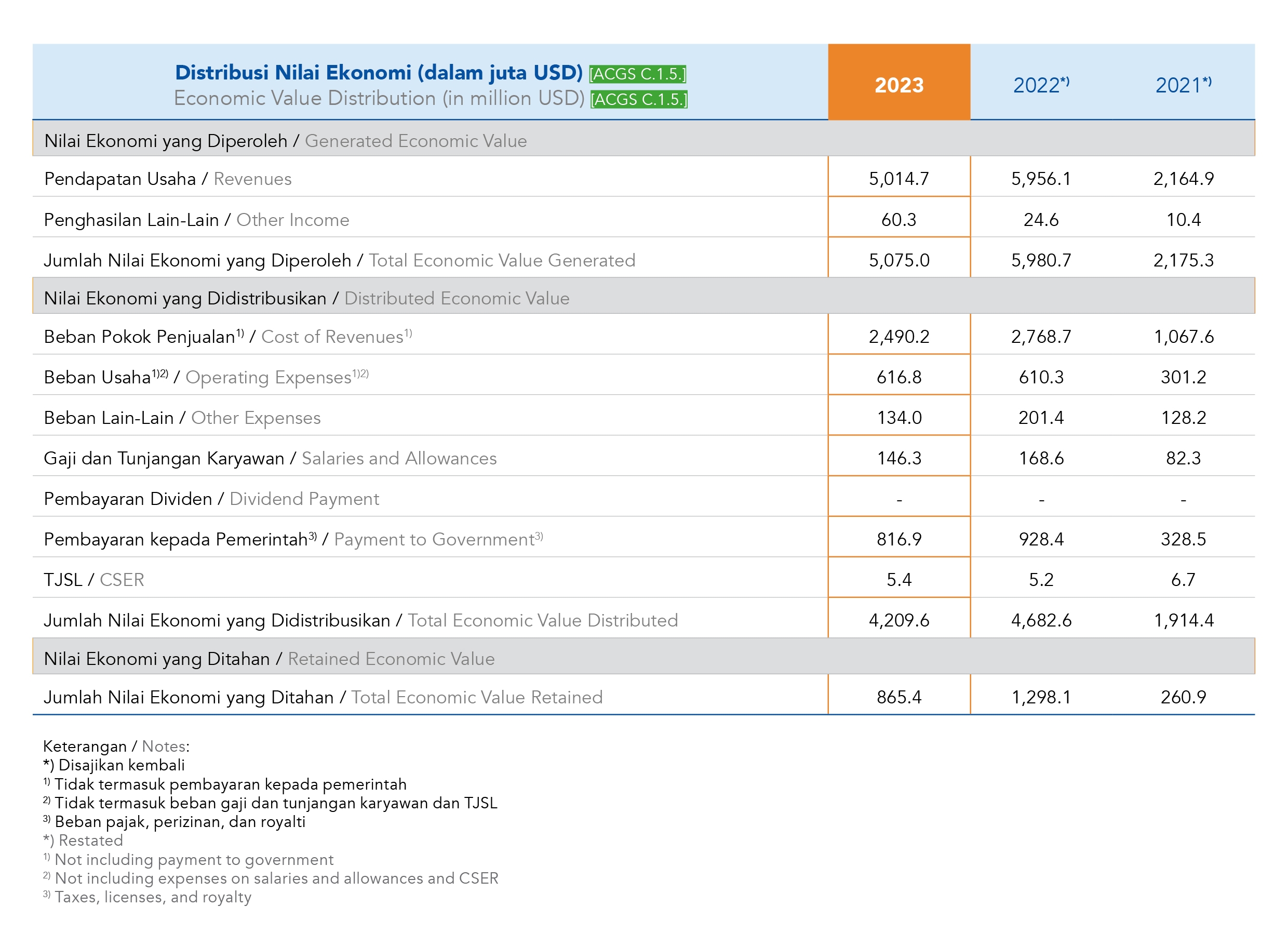The width and height of the screenshot is (1288, 933).
Task: Select the 2023 revenues value 5,014.7
Action: 899,179
